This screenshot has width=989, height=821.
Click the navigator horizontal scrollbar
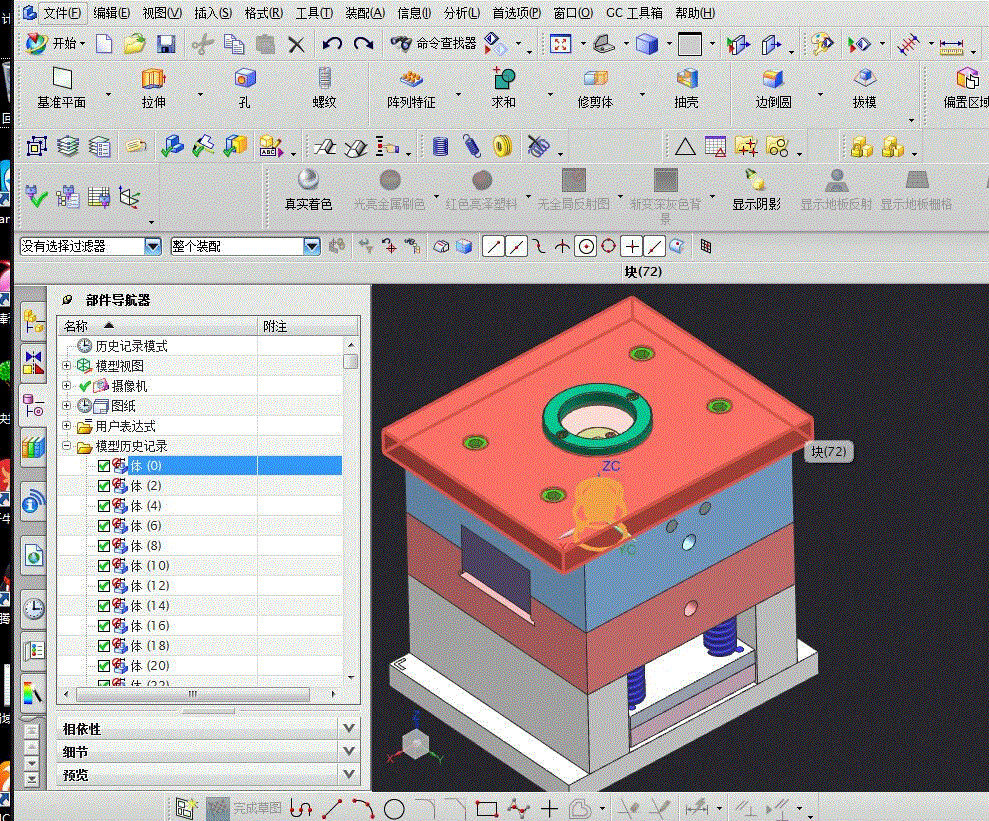[x=193, y=694]
